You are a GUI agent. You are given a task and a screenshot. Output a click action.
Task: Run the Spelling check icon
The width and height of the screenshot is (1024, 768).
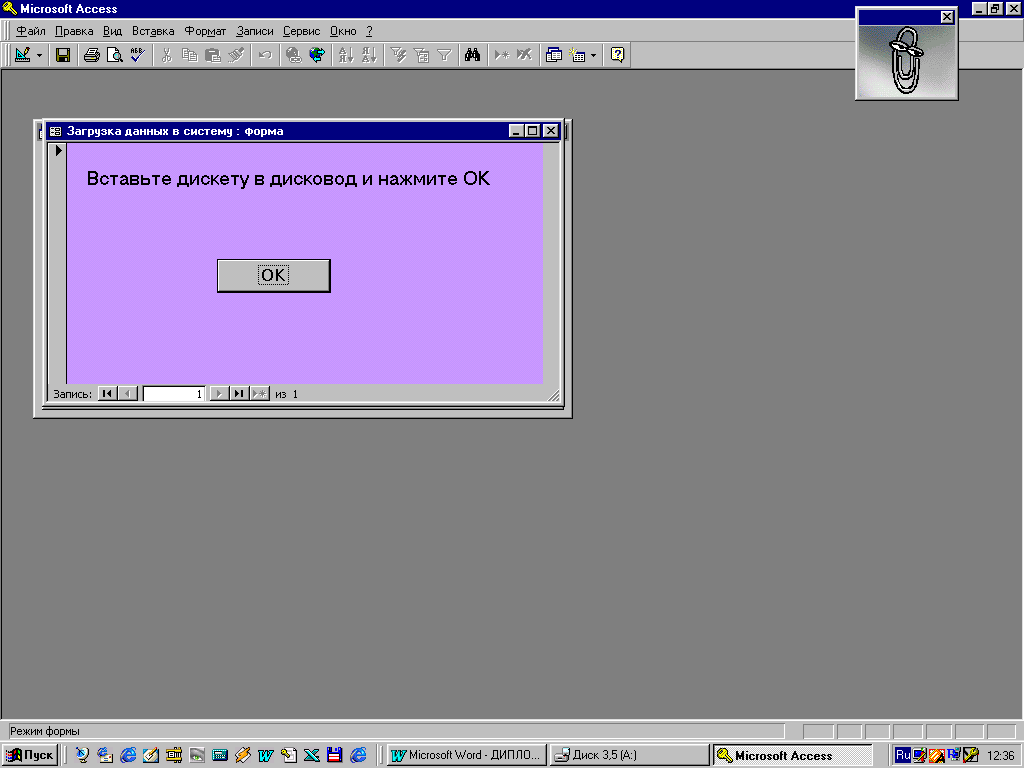coord(137,55)
